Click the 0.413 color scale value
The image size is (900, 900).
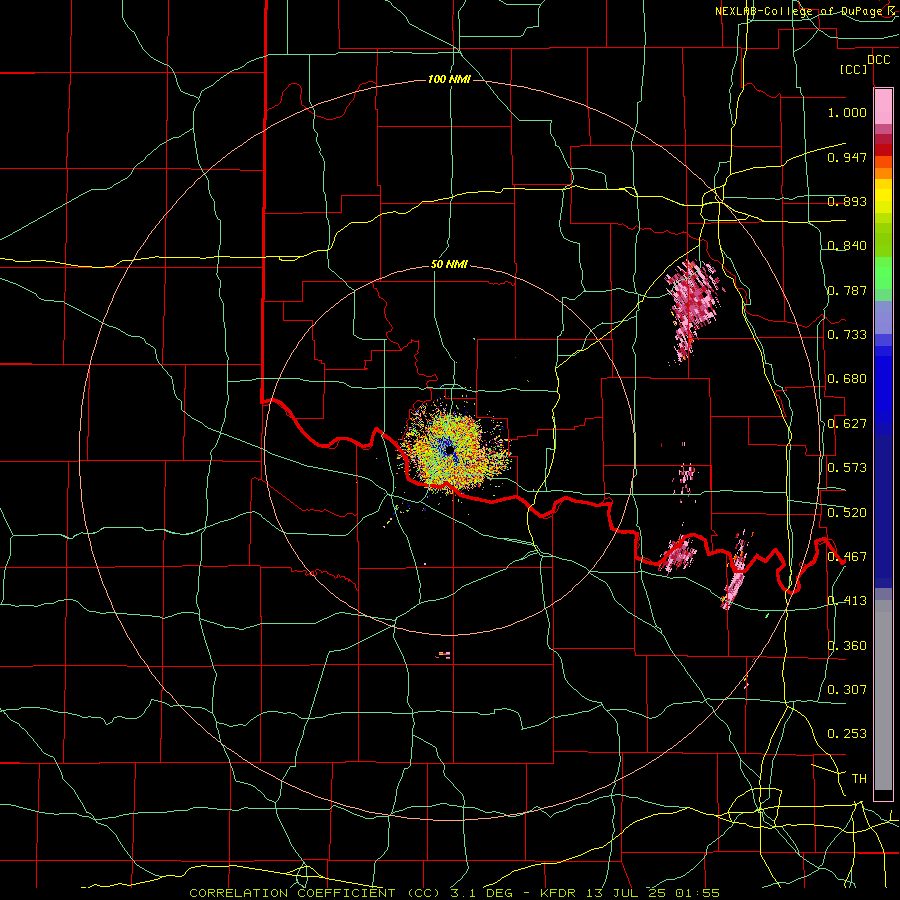click(x=847, y=601)
